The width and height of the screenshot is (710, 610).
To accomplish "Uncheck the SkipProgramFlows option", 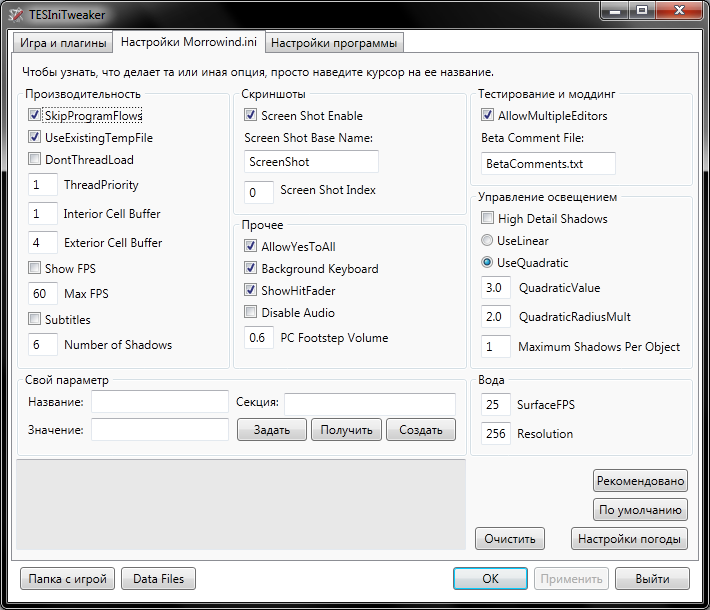I will click(x=36, y=116).
